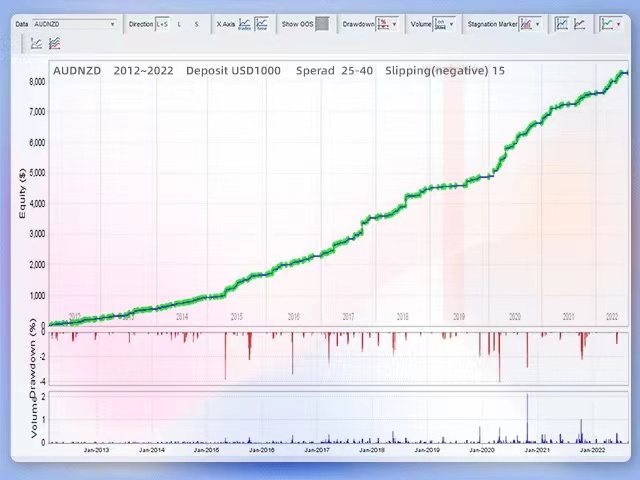Select the S (short only) direction option

pyautogui.click(x=196, y=24)
